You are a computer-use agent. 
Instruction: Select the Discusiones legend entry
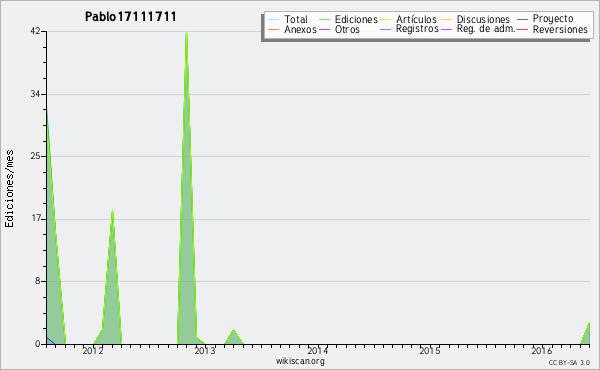(483, 19)
